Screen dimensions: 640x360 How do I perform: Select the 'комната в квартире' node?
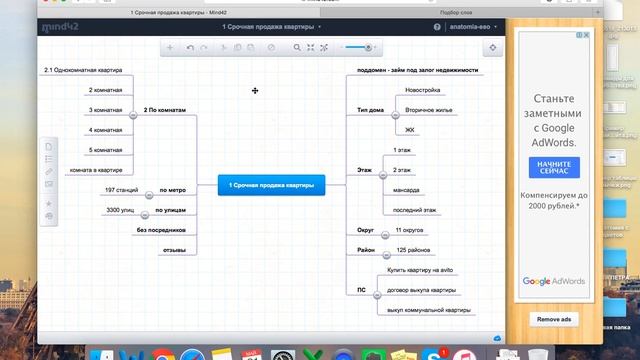click(x=96, y=170)
